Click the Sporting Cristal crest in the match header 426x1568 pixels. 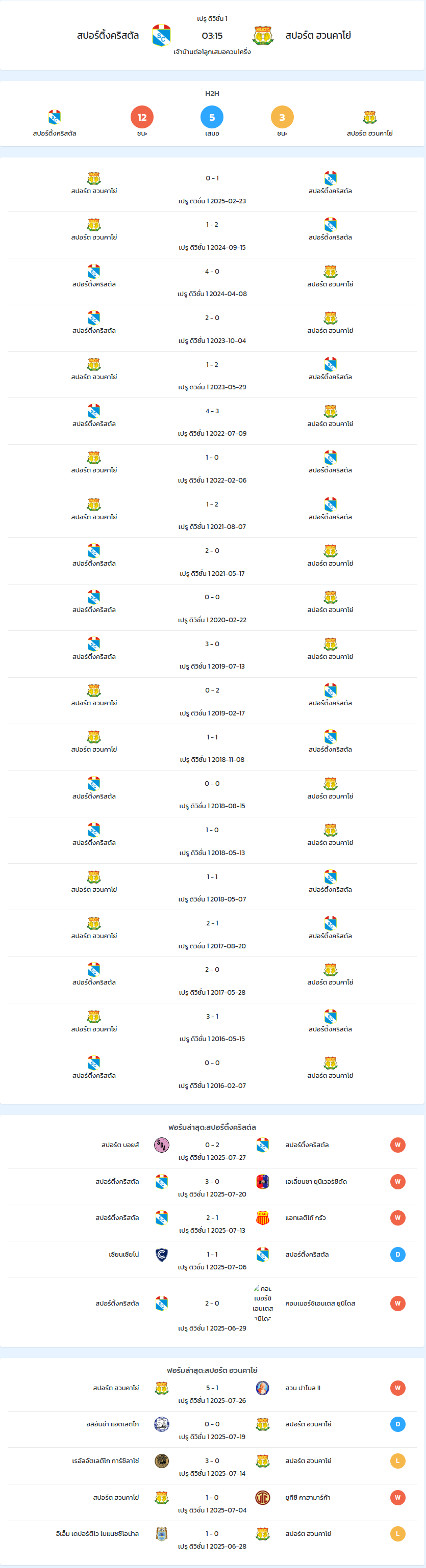click(x=161, y=35)
